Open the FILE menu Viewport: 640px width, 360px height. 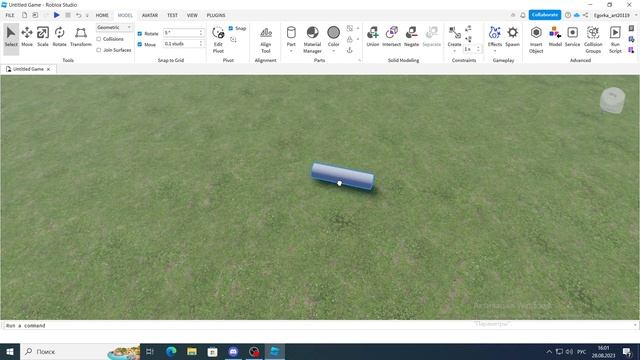[10, 15]
